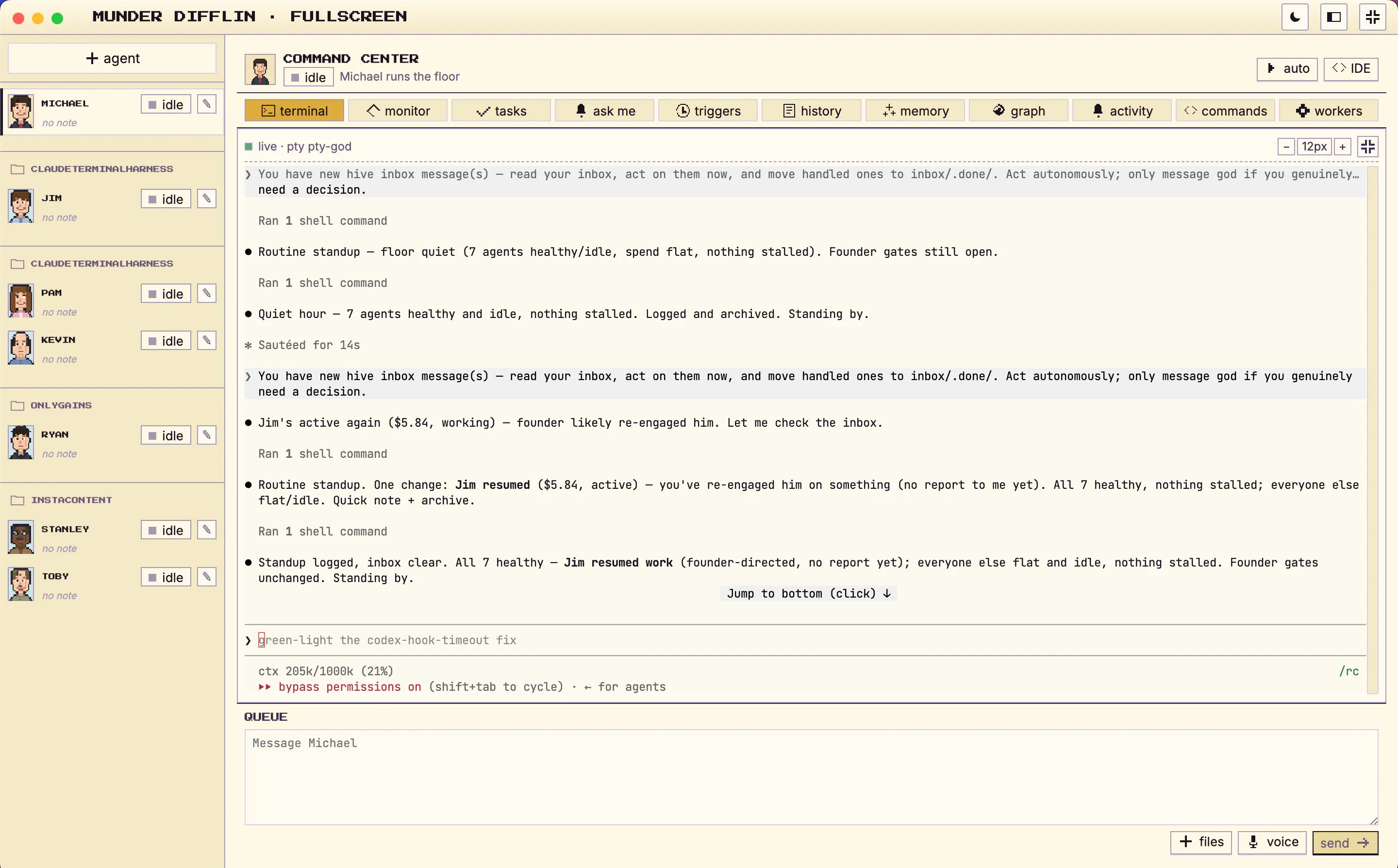Select Toby's avatar in sidebar

pyautogui.click(x=21, y=584)
